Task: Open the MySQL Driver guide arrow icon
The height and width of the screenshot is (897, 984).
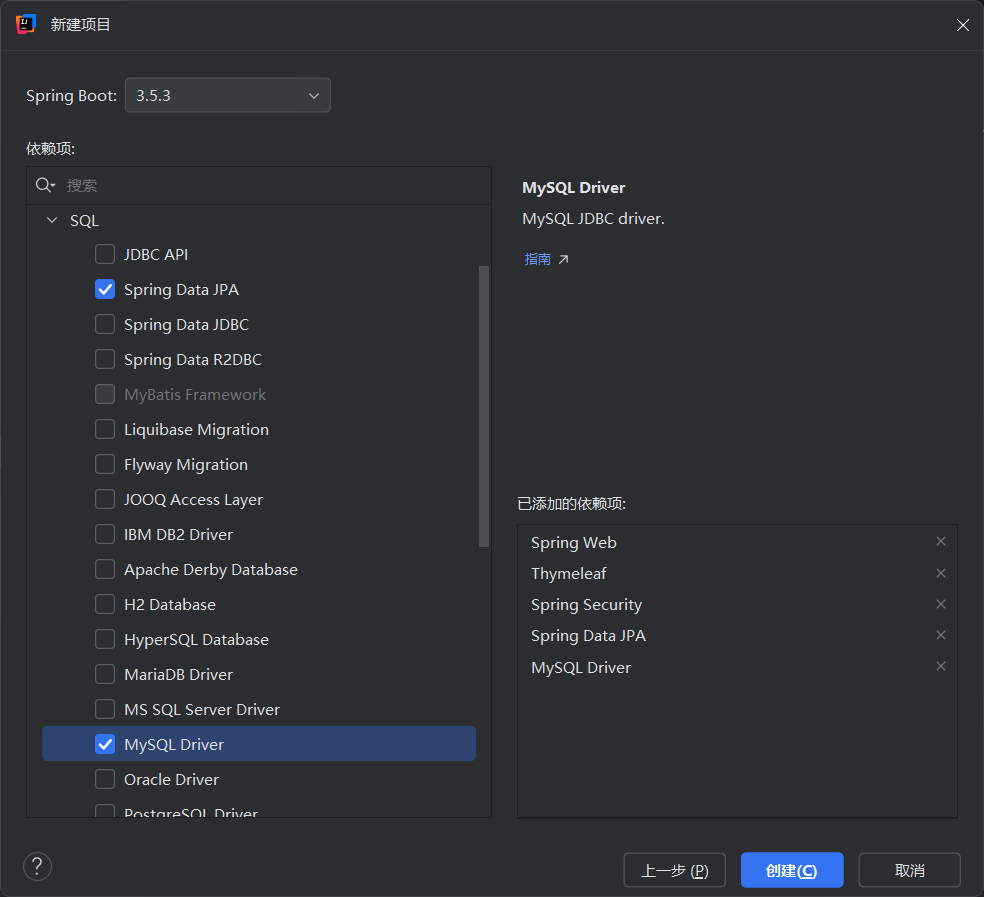Action: (x=564, y=259)
